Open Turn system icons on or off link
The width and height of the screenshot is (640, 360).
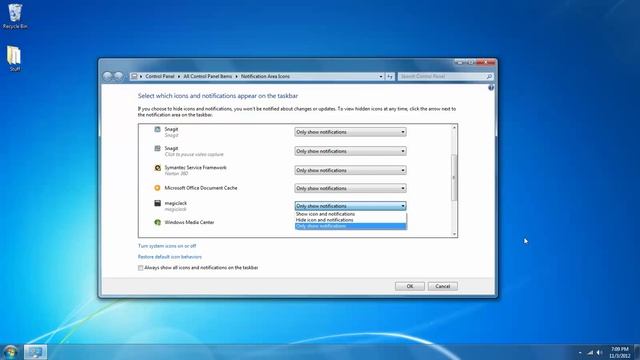[x=167, y=246]
